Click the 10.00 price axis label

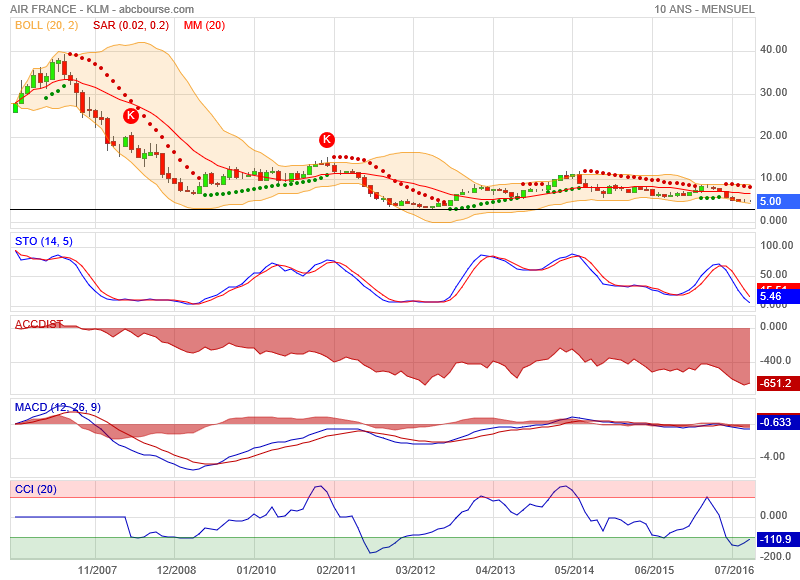tap(773, 178)
